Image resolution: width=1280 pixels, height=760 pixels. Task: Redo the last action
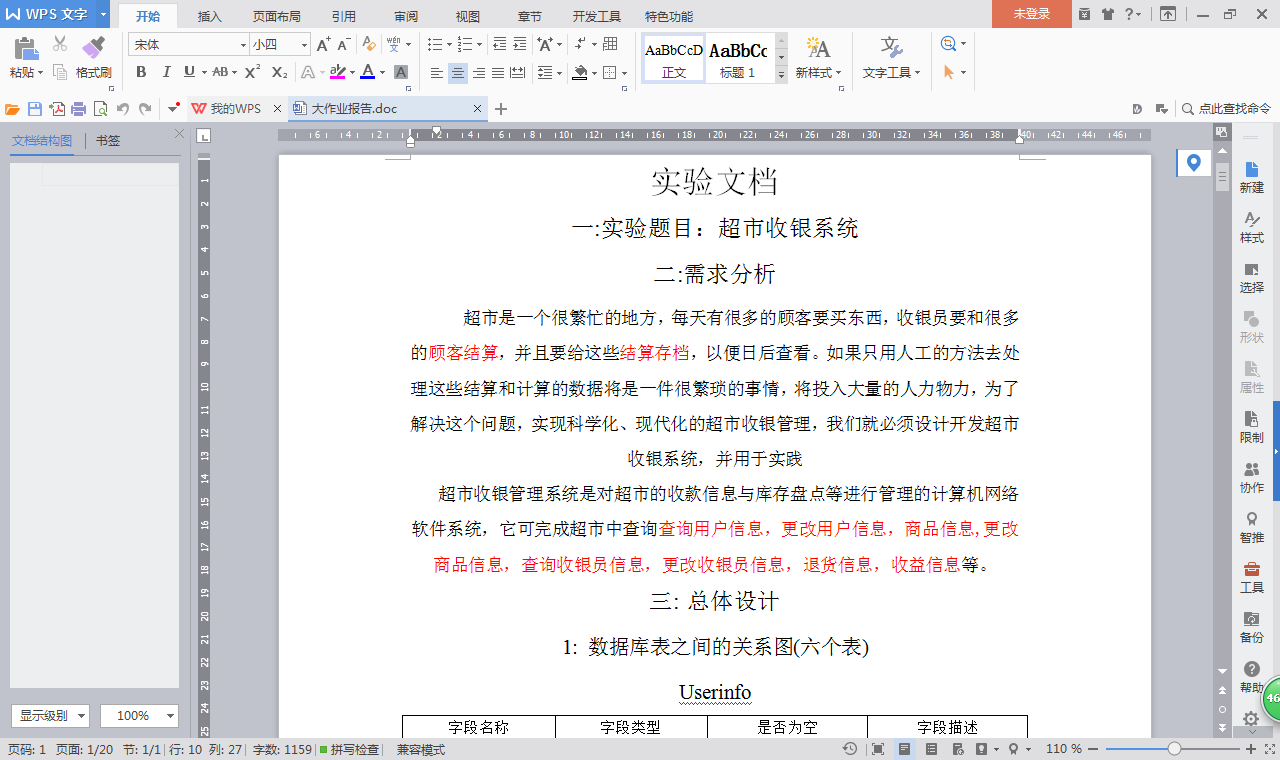click(x=146, y=109)
